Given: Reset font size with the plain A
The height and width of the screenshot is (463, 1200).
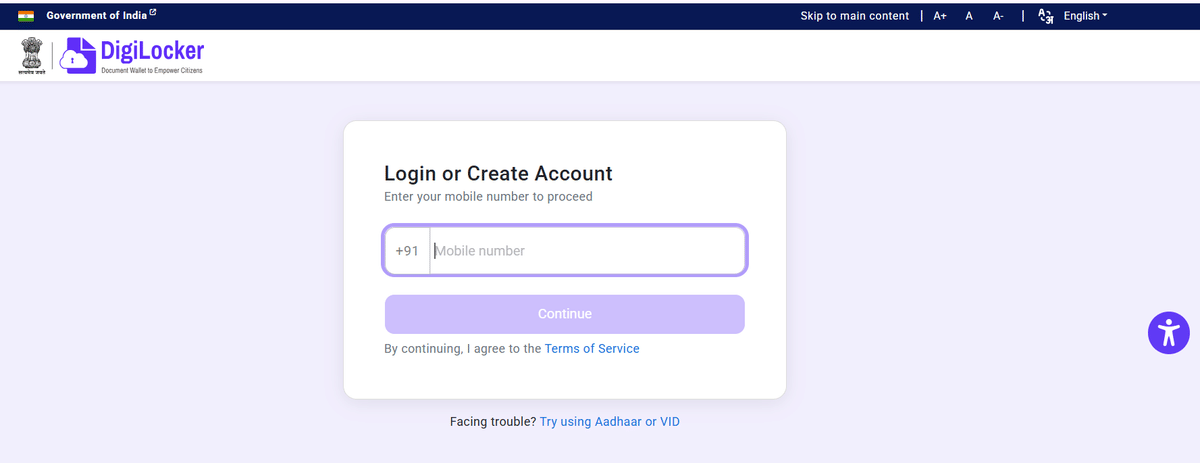Looking at the screenshot, I should pos(969,16).
